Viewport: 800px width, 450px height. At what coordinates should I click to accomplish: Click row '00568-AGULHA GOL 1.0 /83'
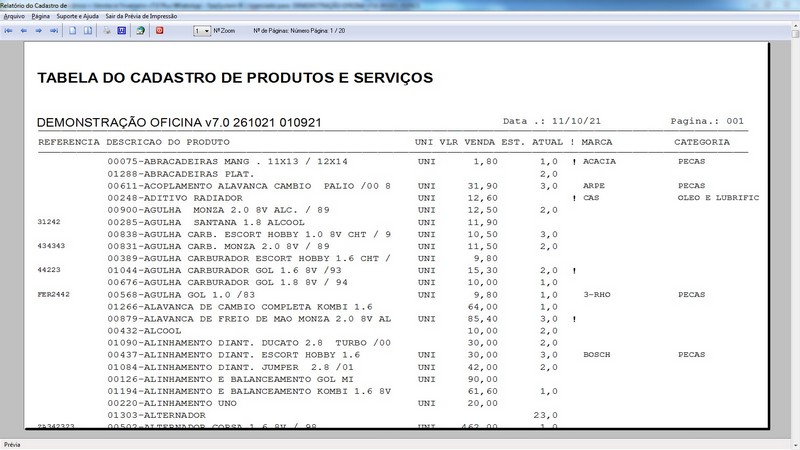pos(181,294)
